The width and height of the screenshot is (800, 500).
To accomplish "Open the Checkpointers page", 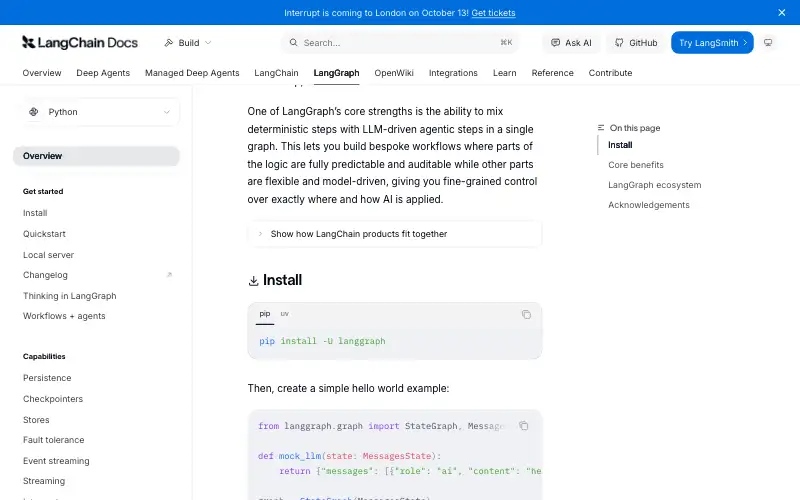I will 53,399.
